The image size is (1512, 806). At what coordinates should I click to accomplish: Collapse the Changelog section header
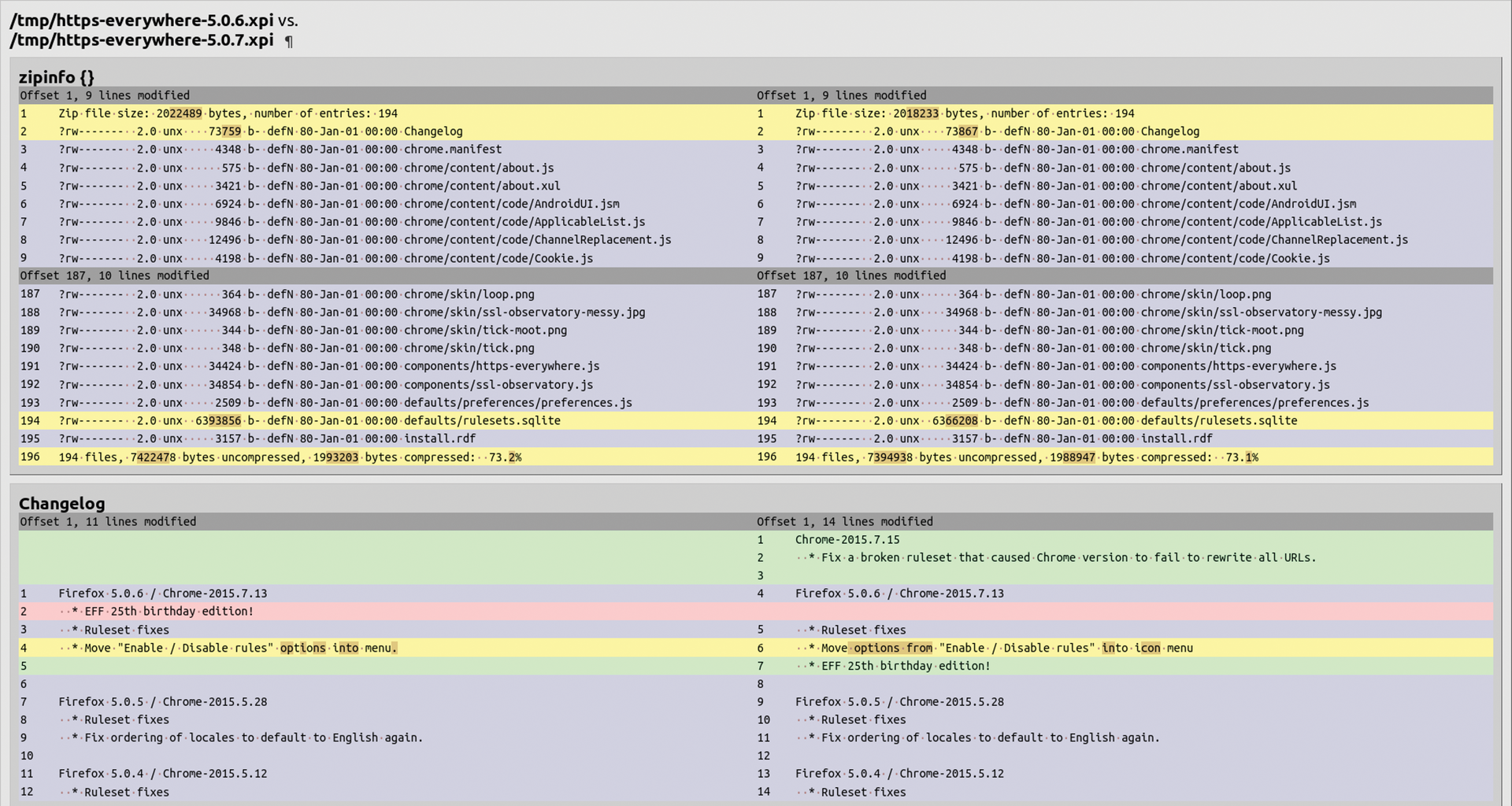[x=61, y=504]
